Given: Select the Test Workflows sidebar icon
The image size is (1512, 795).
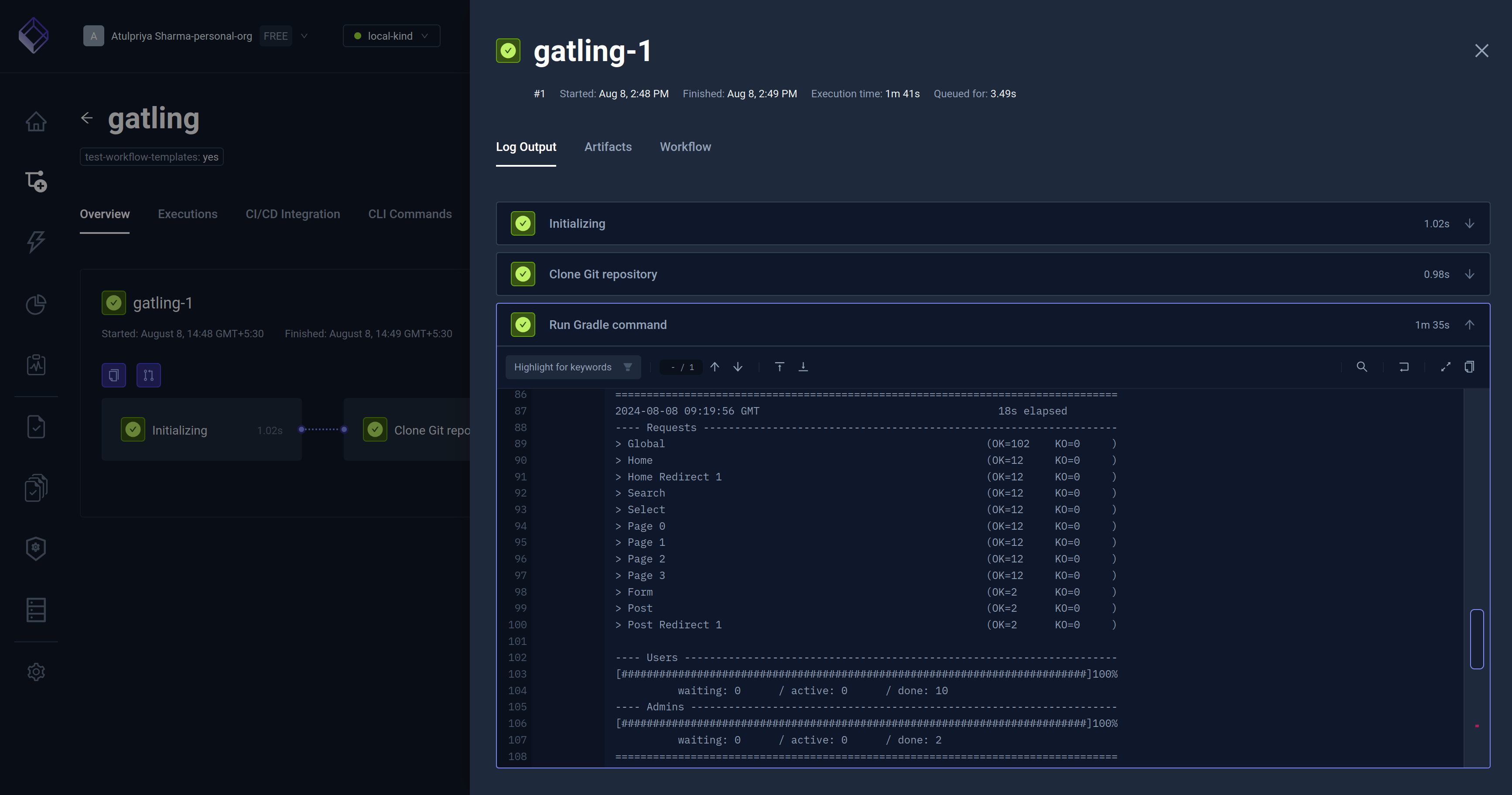Looking at the screenshot, I should [36, 182].
